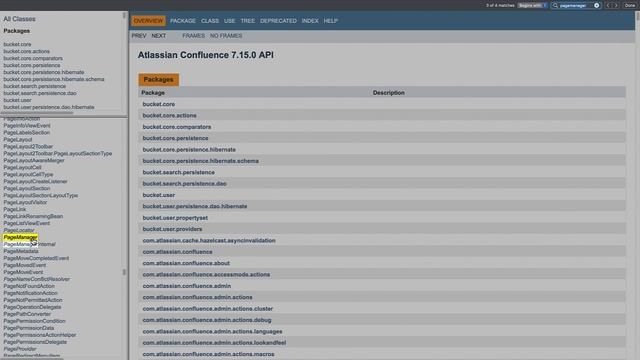Go to next find match arrow
640x360 pixels.
click(x=616, y=6)
